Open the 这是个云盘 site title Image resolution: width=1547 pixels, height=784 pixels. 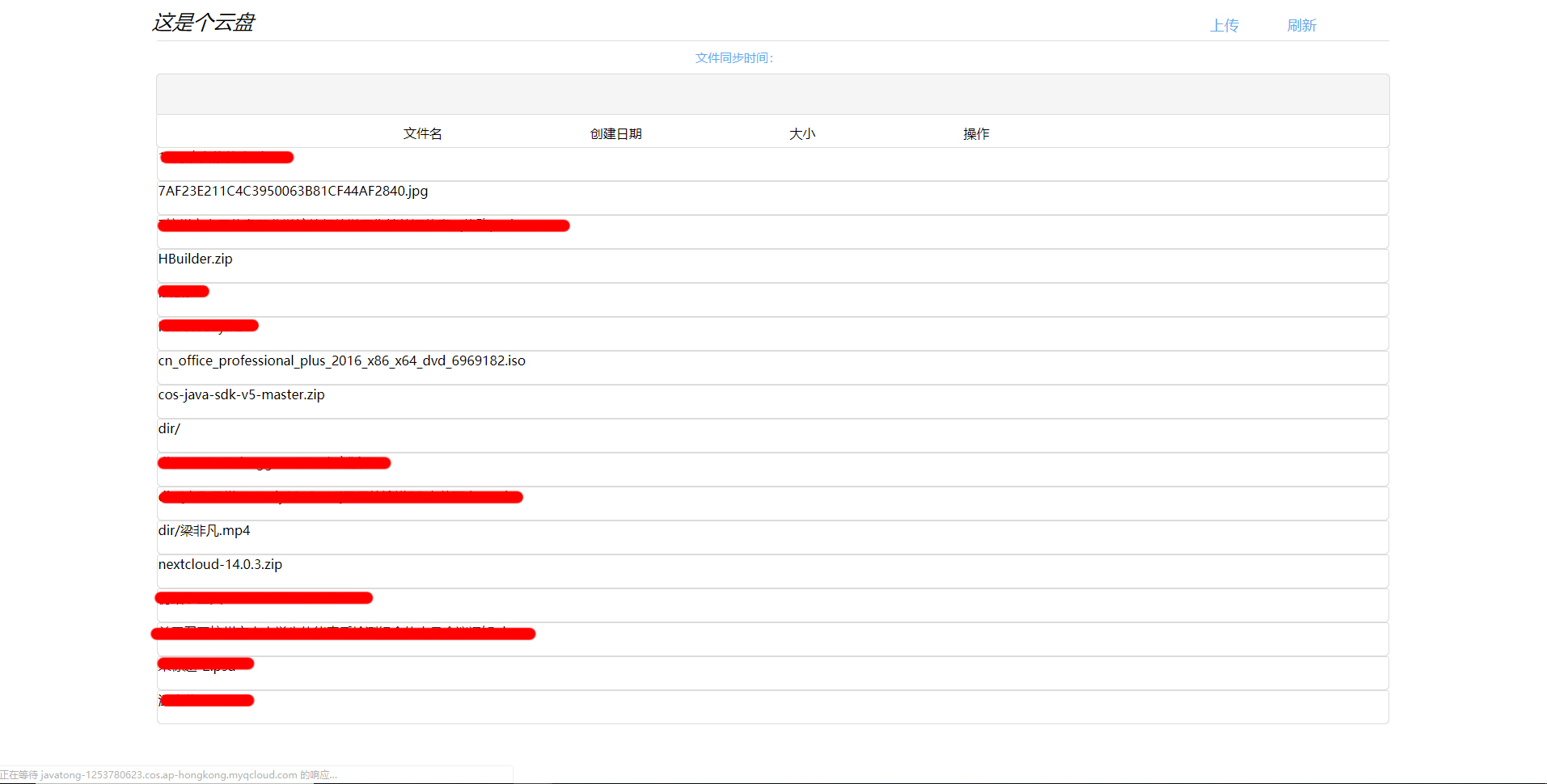coord(203,23)
